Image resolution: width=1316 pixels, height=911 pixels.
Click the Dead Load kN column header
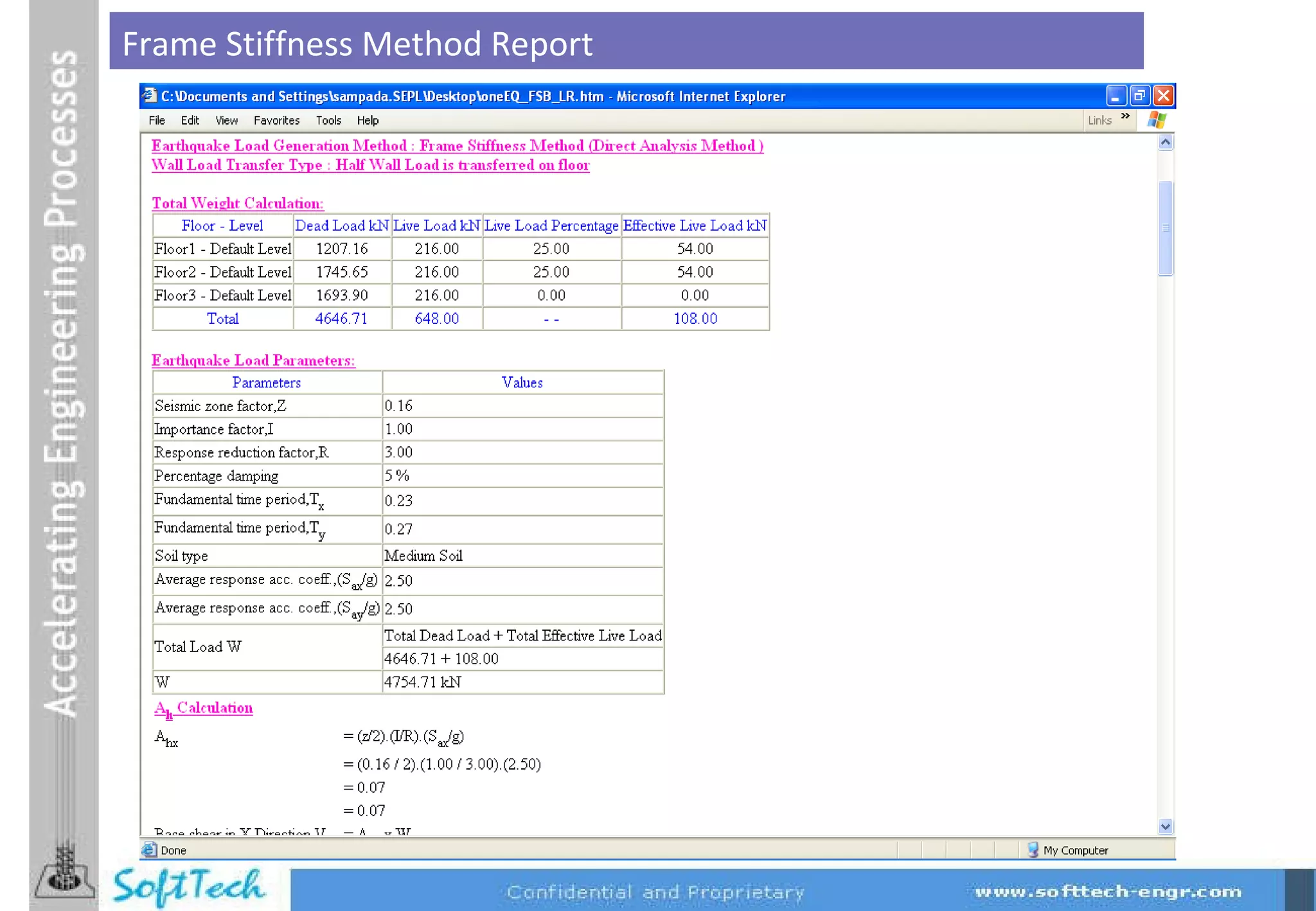342,226
